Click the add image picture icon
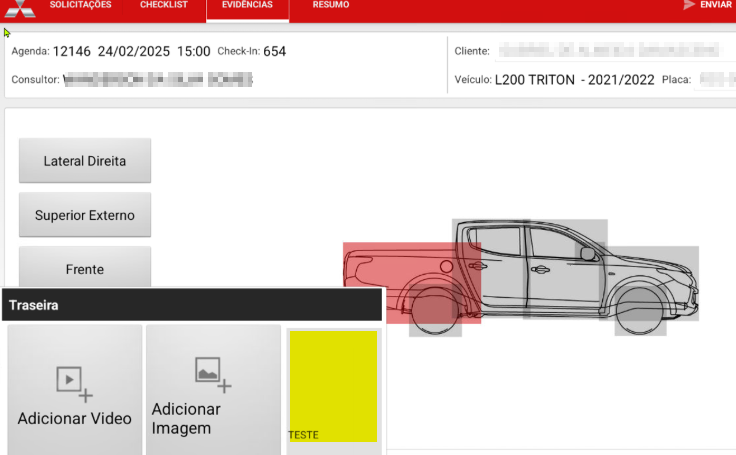Image resolution: width=736 pixels, height=455 pixels. point(213,375)
